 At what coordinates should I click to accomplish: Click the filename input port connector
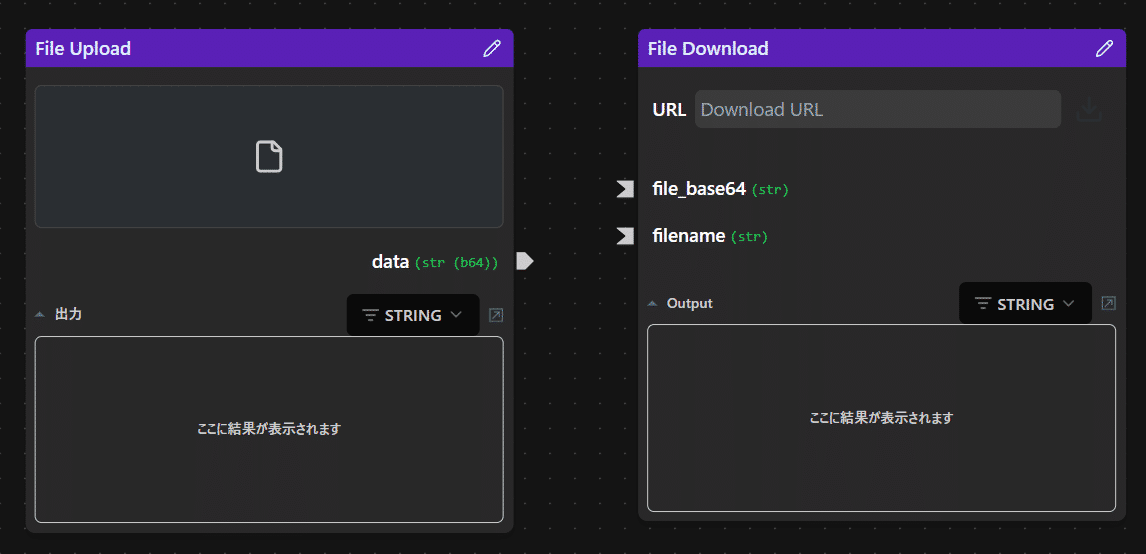pos(625,236)
